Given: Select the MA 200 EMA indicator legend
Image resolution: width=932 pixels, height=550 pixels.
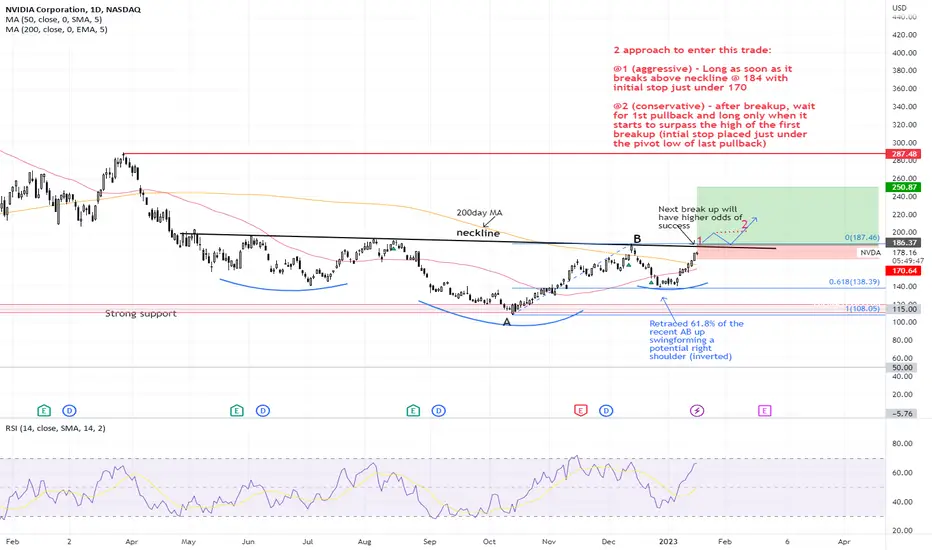Looking at the screenshot, I should [56, 29].
